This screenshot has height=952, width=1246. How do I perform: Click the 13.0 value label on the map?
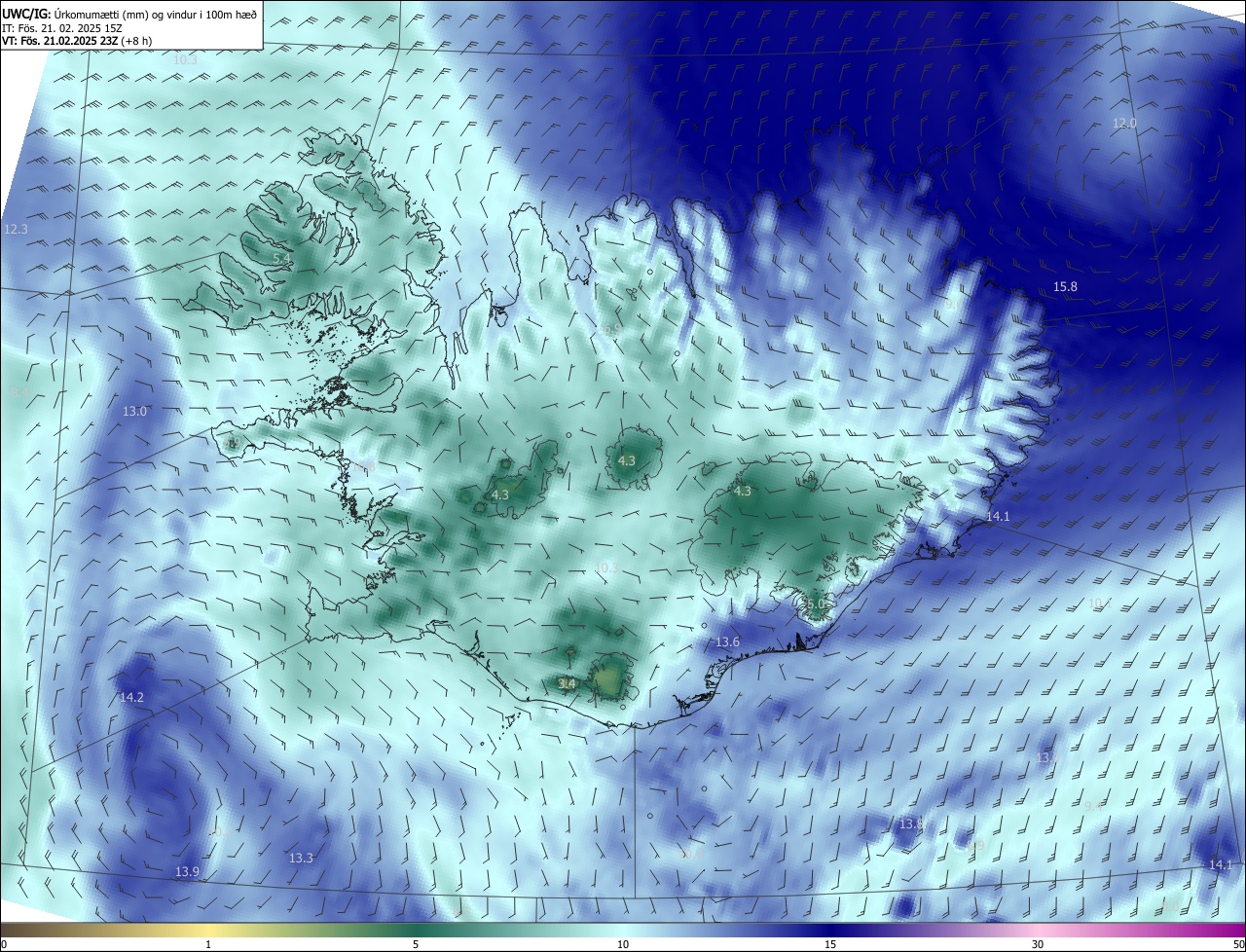coord(134,412)
